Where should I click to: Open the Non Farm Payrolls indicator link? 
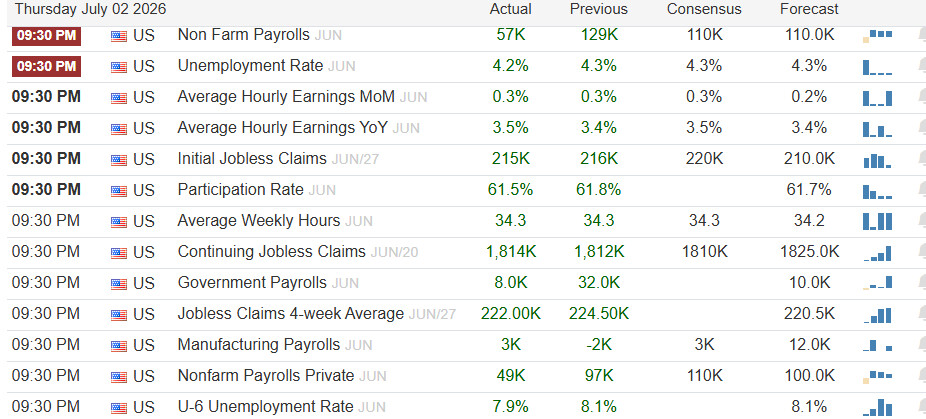coord(243,35)
